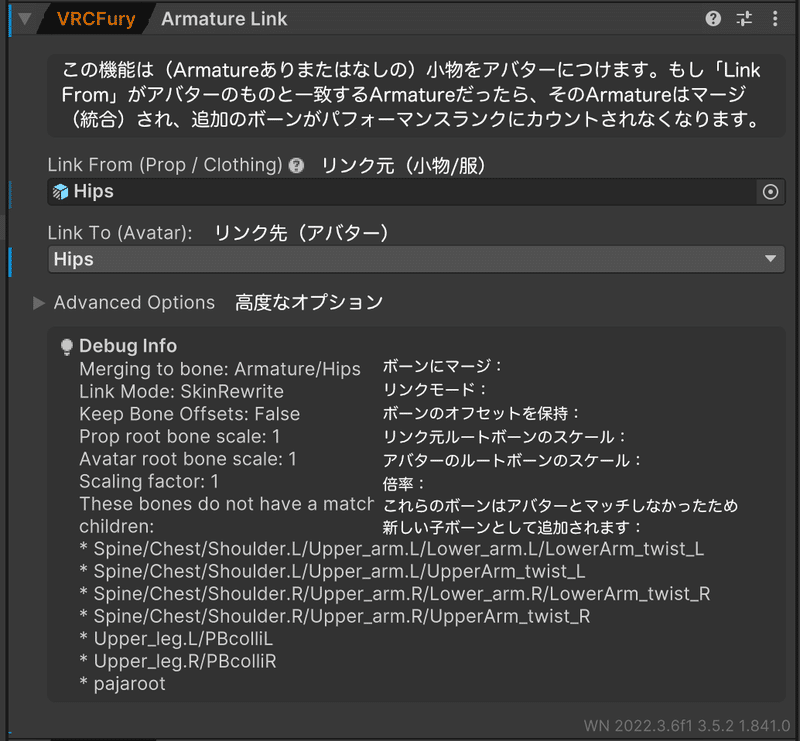Click the lightbulb icon beside Debug Info
The height and width of the screenshot is (741, 800).
(65, 345)
